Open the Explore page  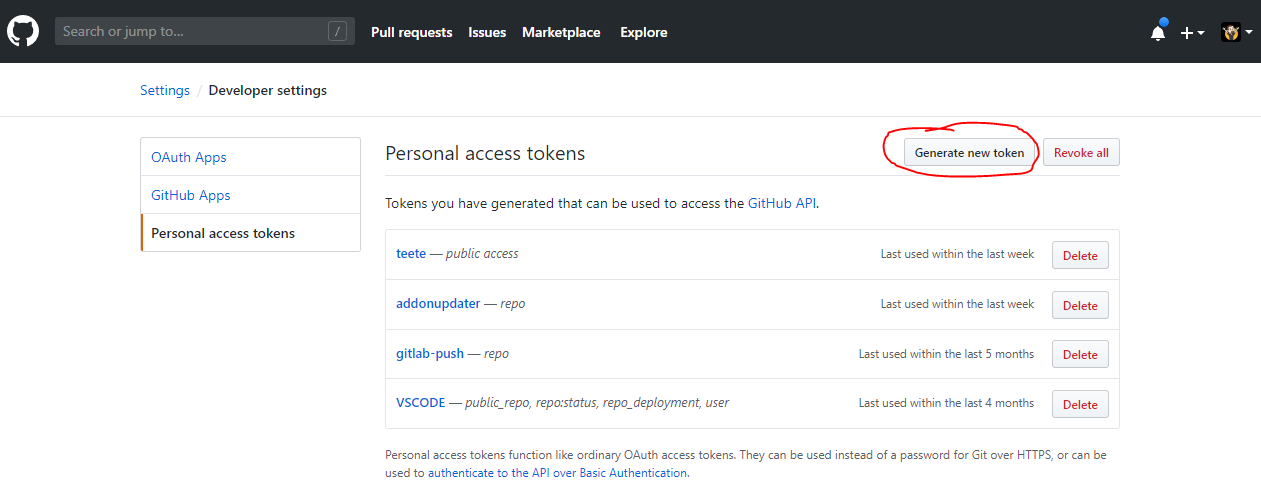(643, 32)
